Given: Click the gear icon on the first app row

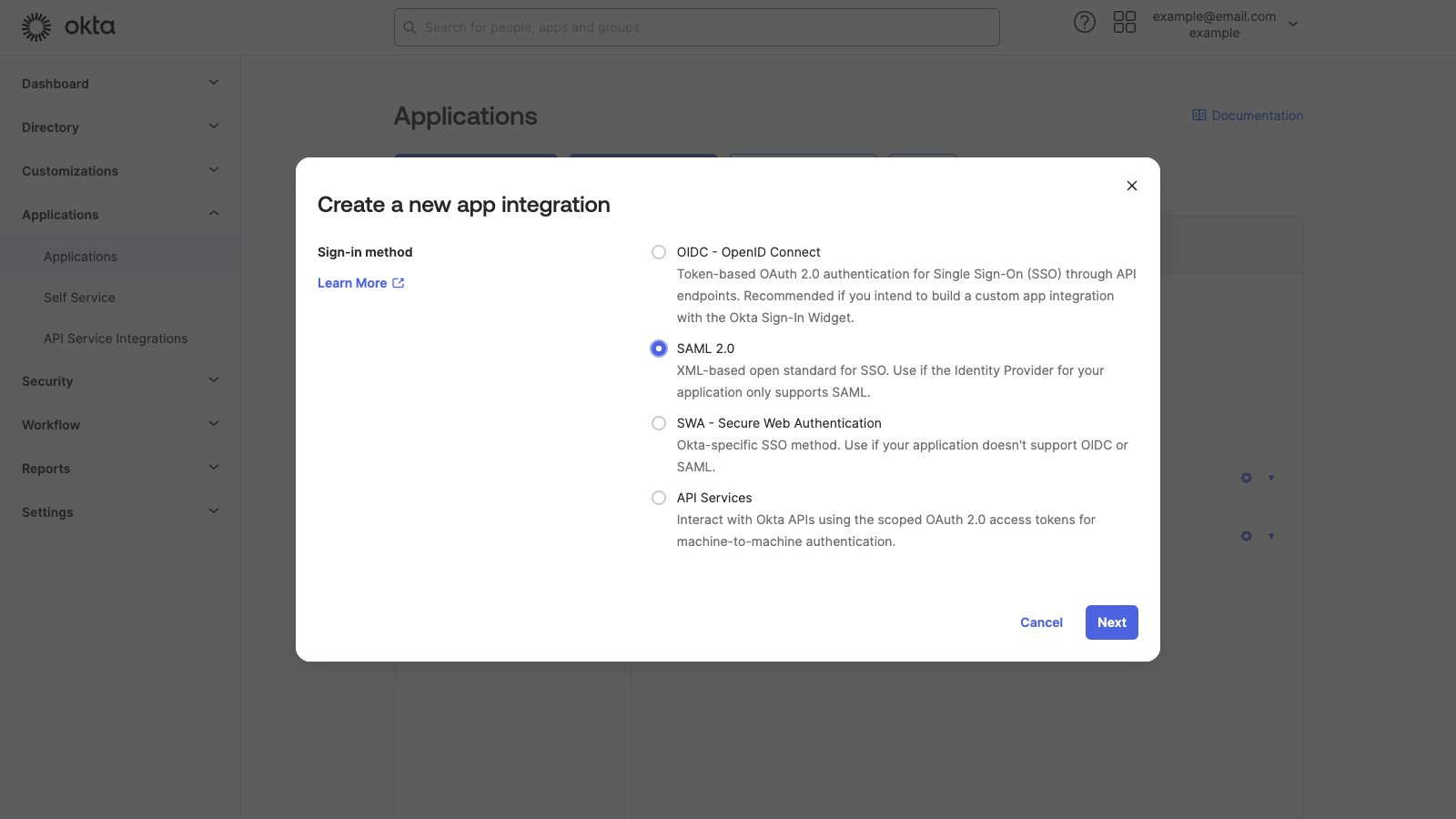Looking at the screenshot, I should pyautogui.click(x=1245, y=477).
